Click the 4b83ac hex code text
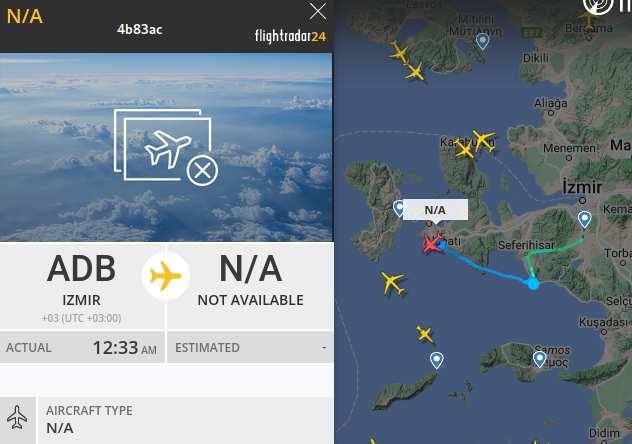This screenshot has height=444, width=632. [x=139, y=29]
